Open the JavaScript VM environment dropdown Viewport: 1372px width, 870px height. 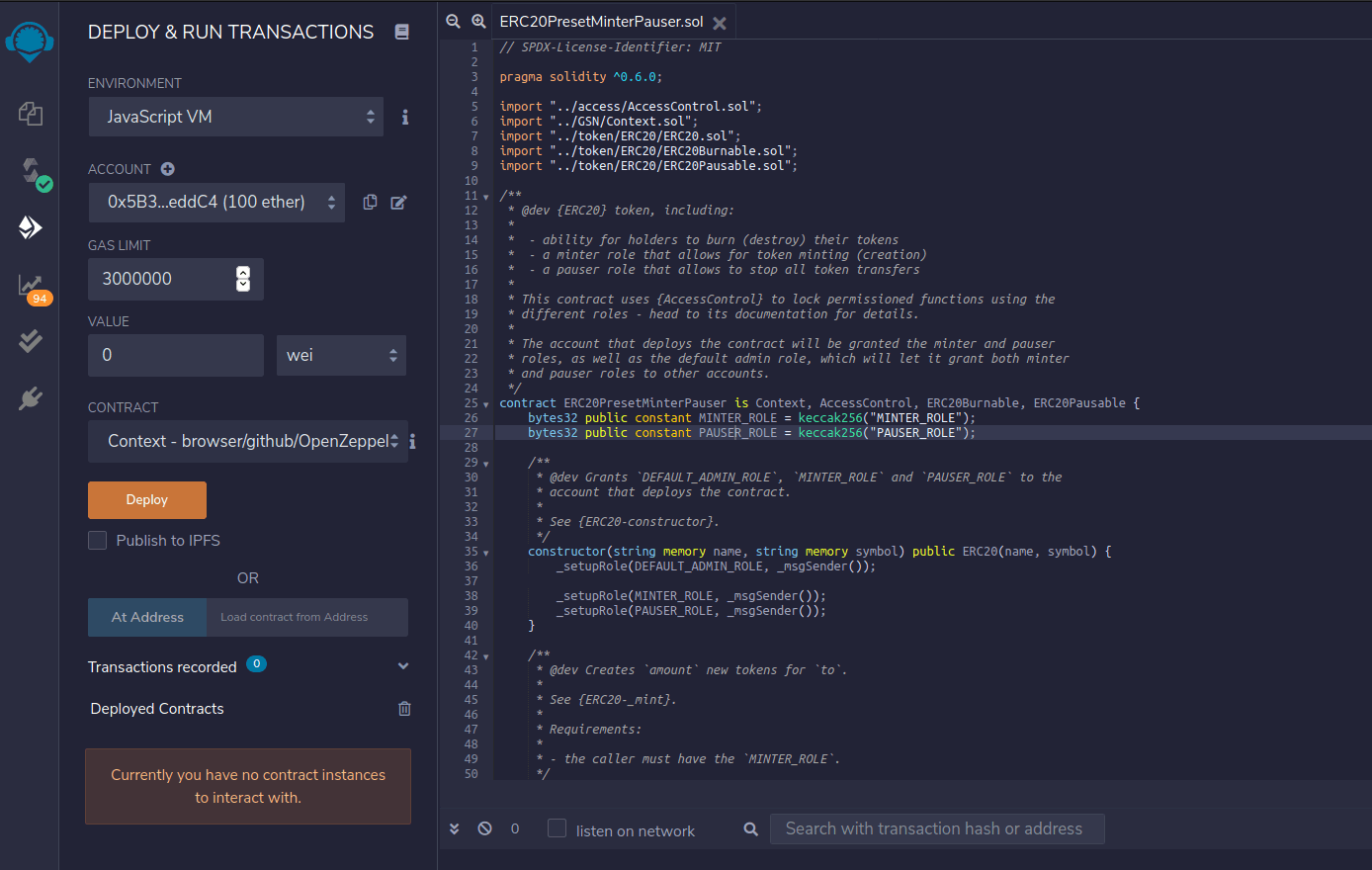pos(235,117)
